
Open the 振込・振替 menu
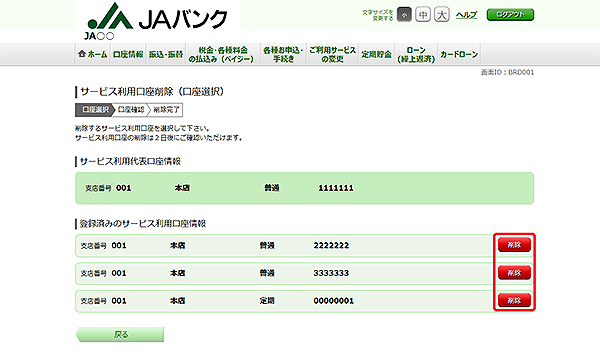(166, 54)
